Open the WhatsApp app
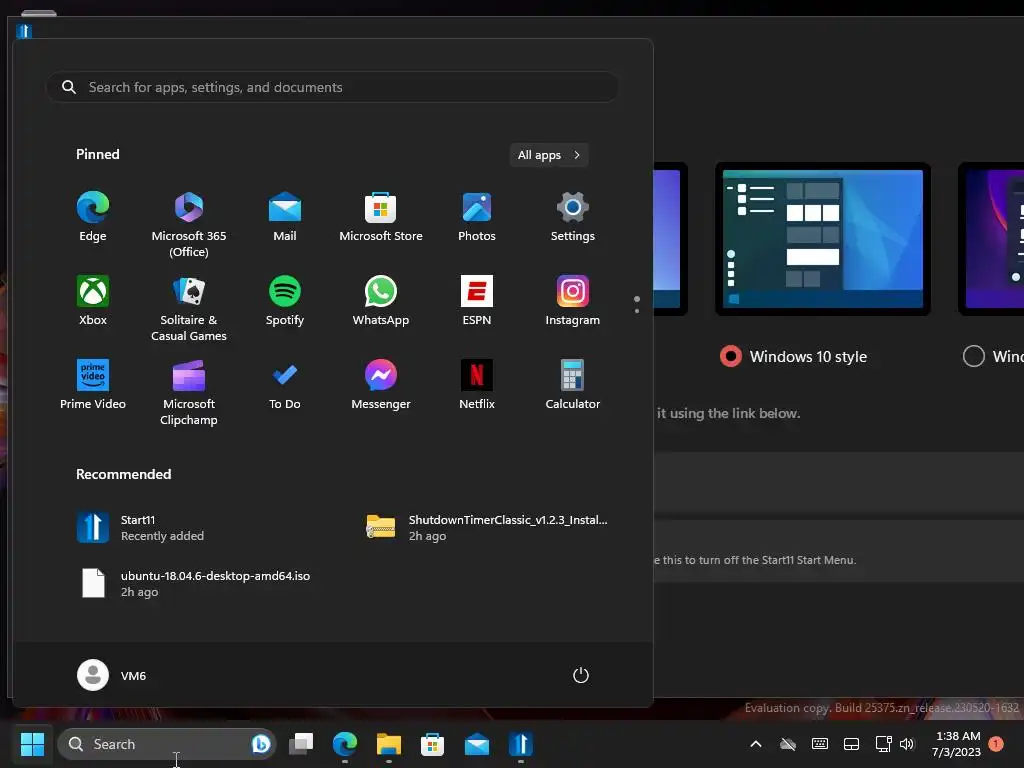This screenshot has width=1024, height=768. [x=381, y=301]
